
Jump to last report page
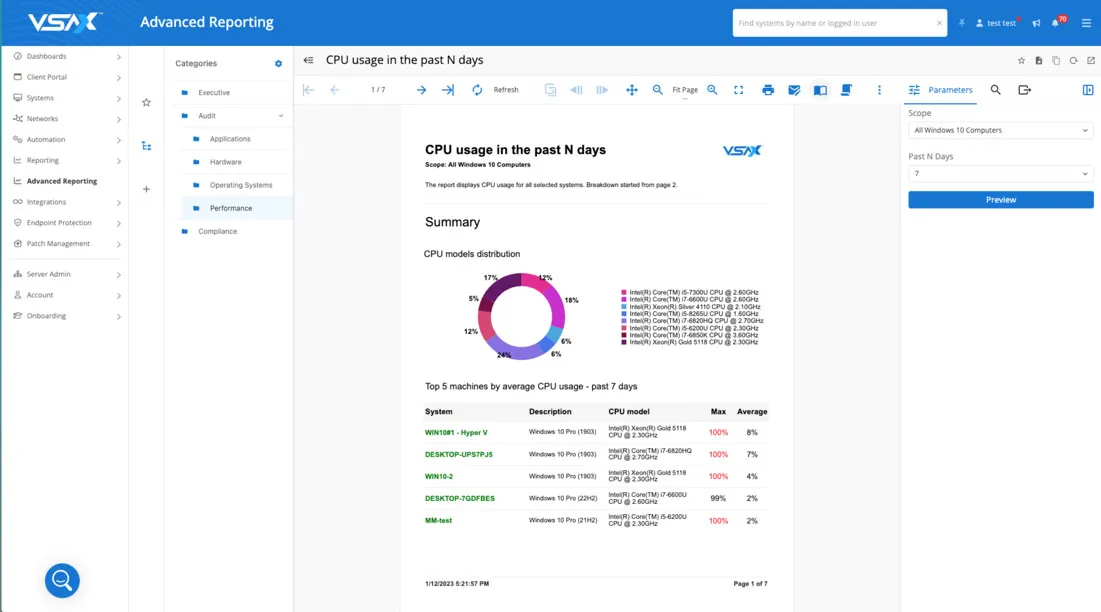pos(448,90)
